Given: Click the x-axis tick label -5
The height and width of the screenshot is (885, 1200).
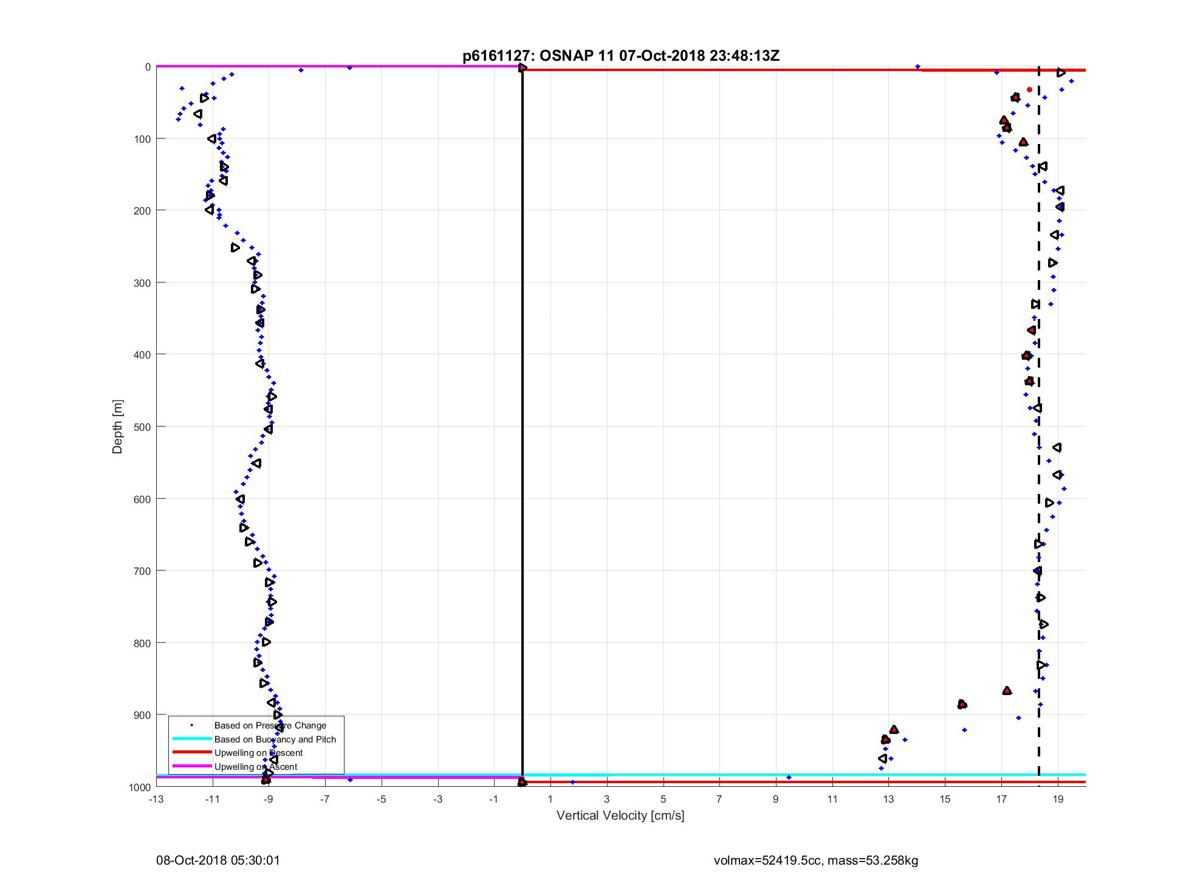Looking at the screenshot, I should [x=381, y=800].
